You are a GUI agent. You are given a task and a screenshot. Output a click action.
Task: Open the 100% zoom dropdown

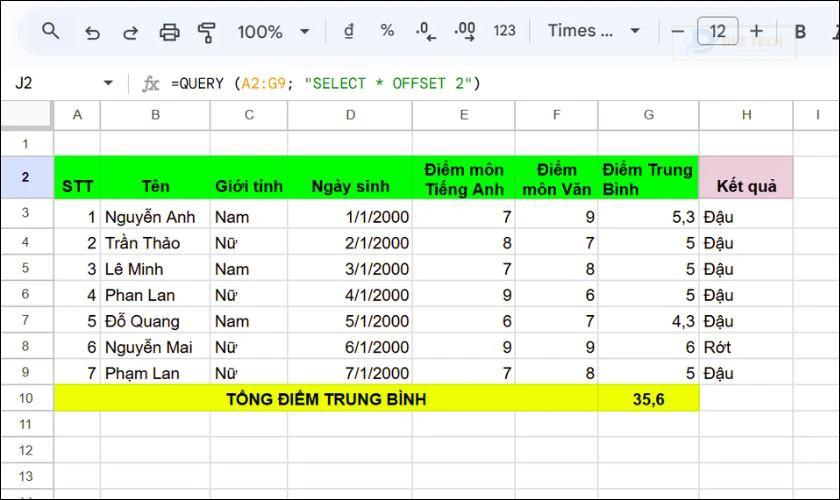pyautogui.click(x=273, y=32)
